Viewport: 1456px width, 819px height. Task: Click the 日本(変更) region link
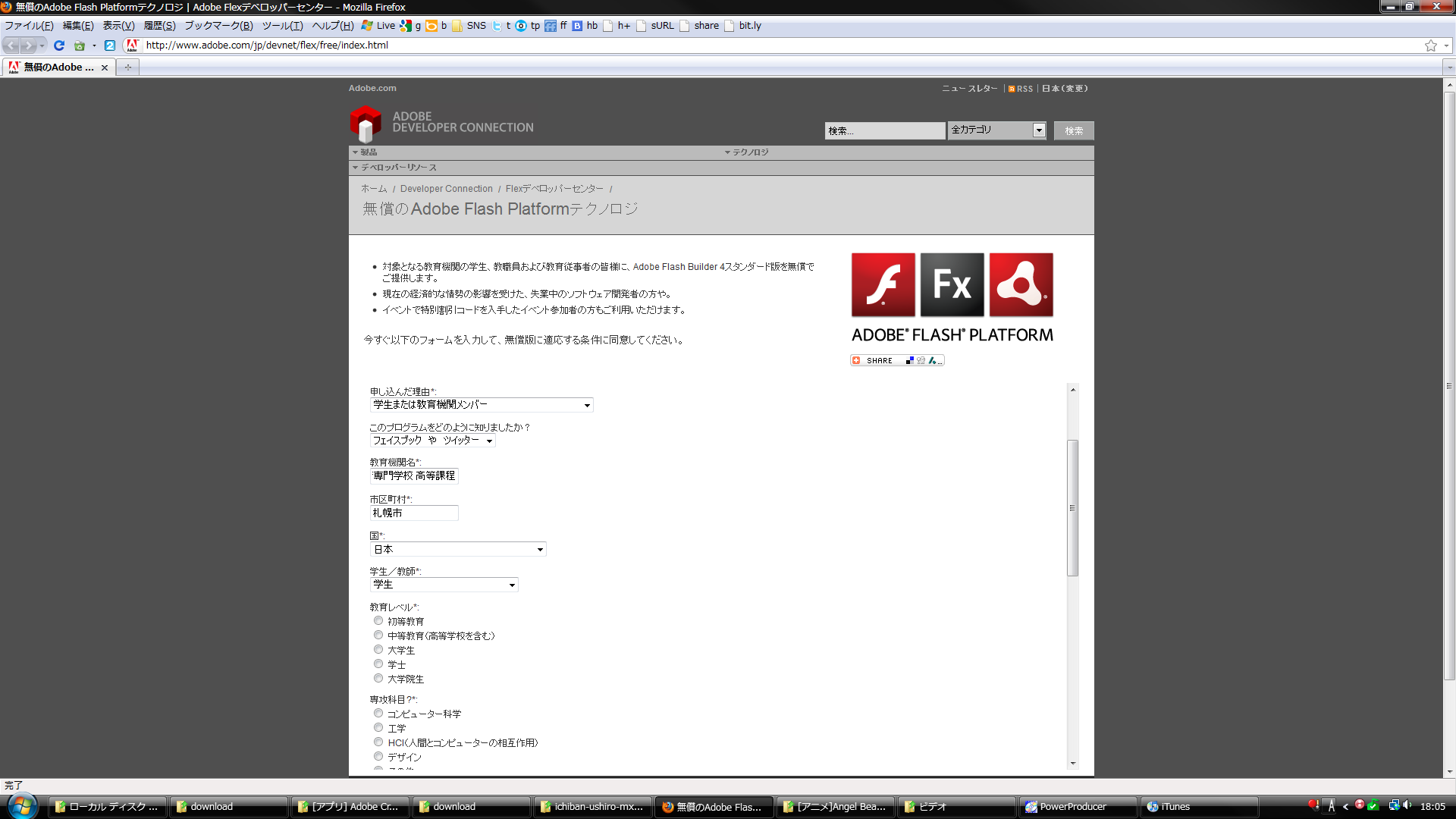[x=1065, y=89]
